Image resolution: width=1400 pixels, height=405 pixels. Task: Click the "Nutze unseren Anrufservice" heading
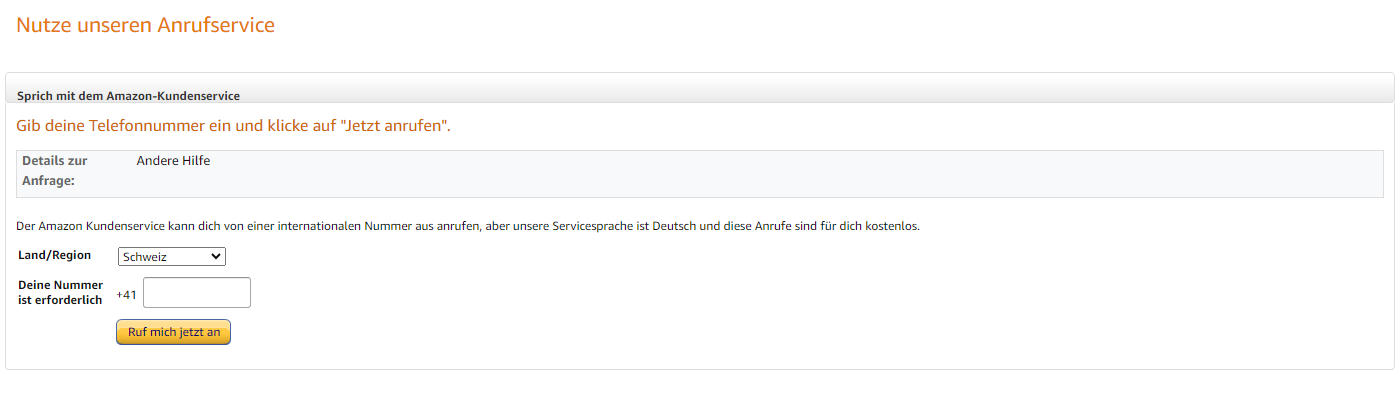tap(146, 25)
